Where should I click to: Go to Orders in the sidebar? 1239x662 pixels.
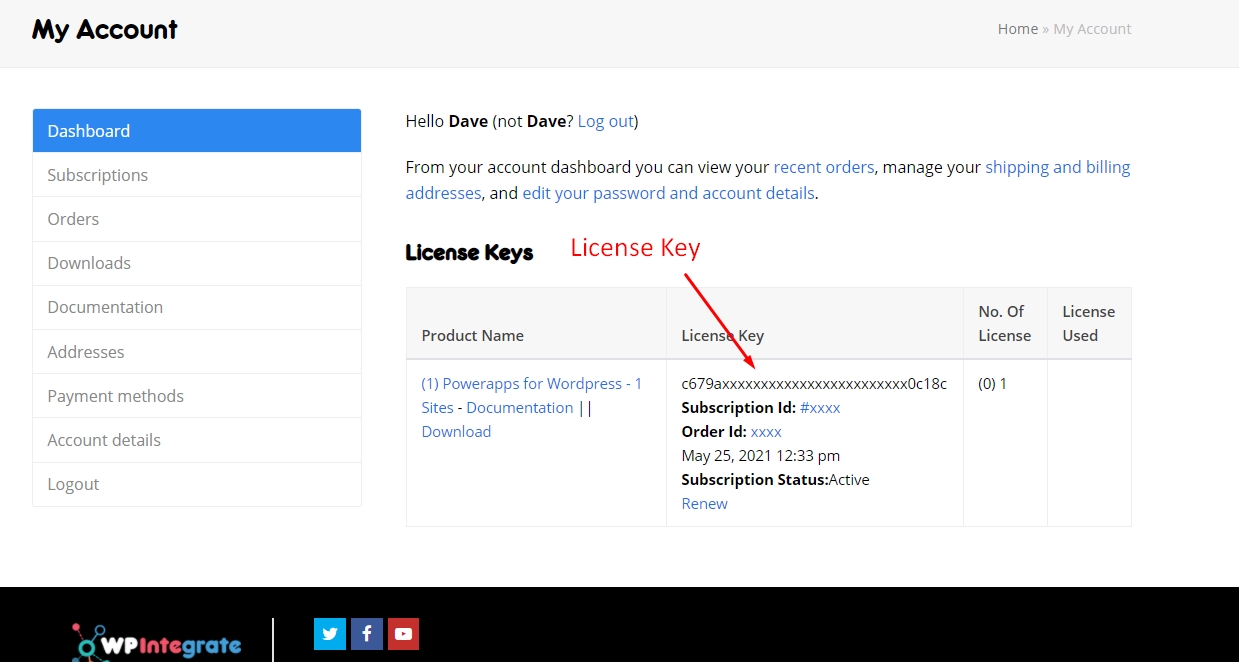[197, 219]
